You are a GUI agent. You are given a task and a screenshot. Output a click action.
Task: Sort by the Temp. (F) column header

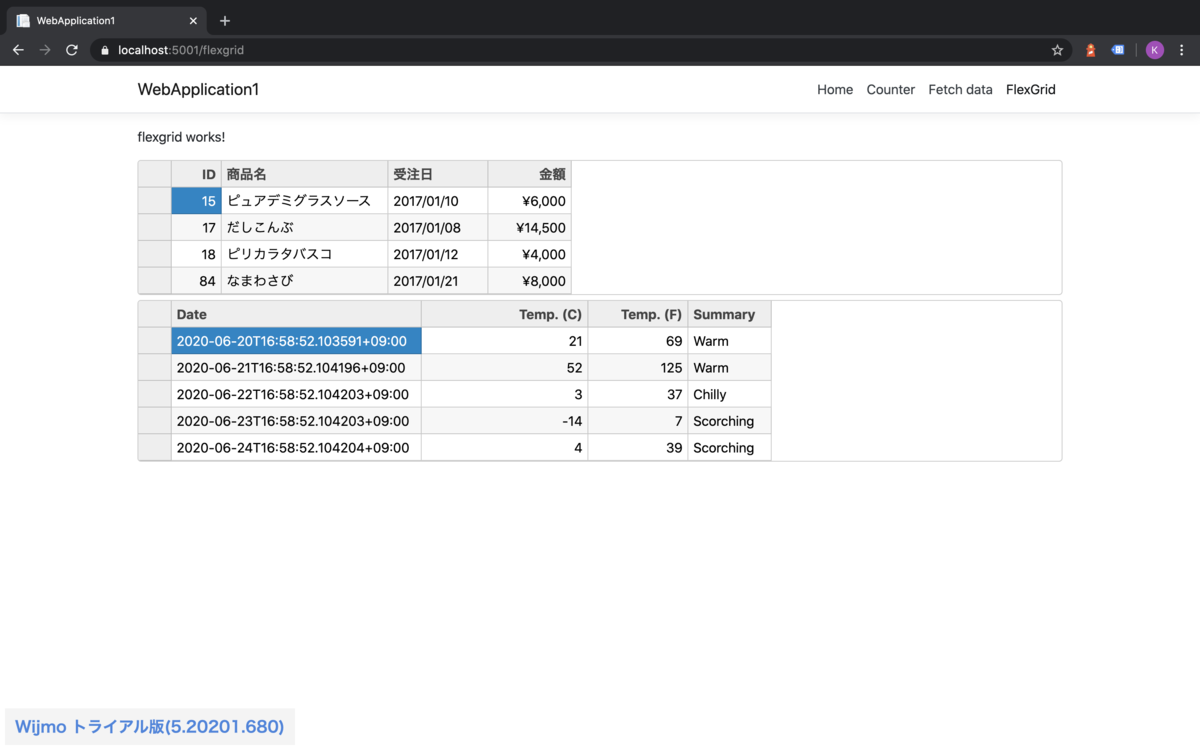click(638, 314)
